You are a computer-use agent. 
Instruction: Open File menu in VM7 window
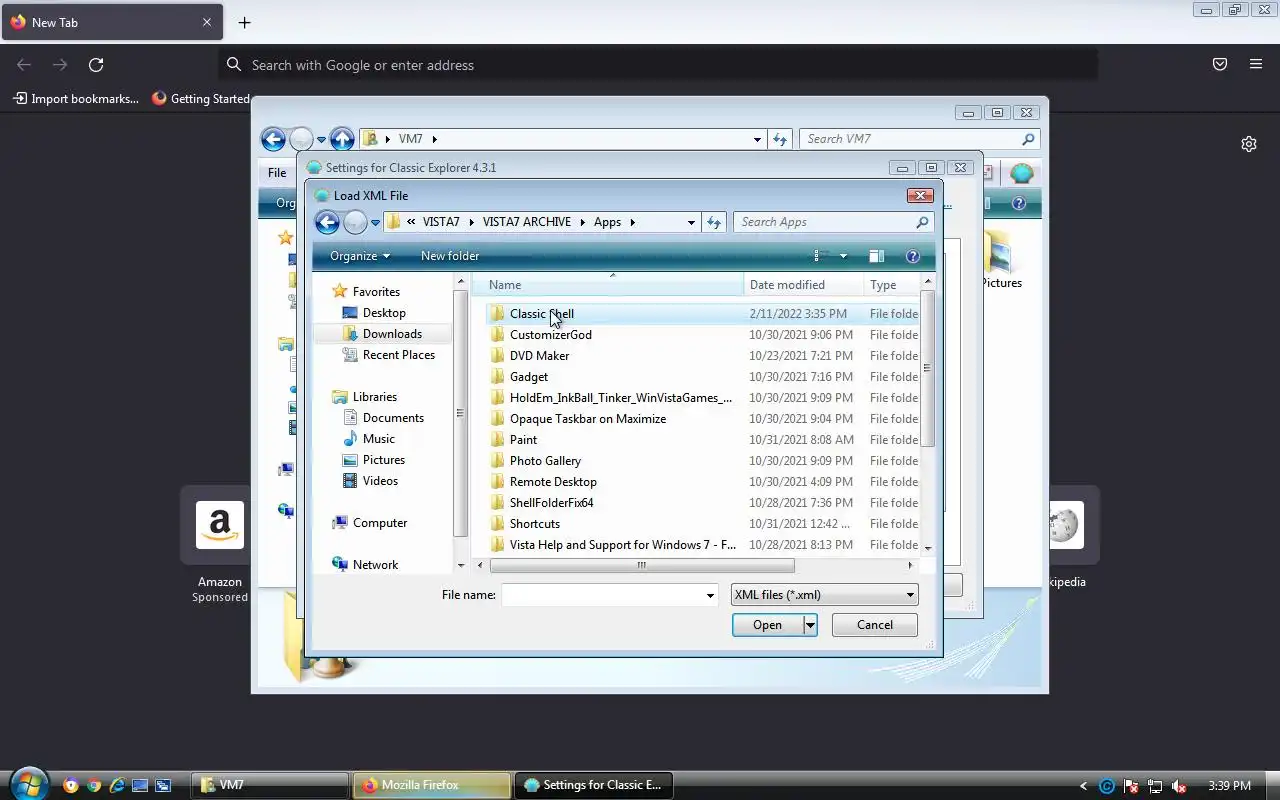click(277, 173)
